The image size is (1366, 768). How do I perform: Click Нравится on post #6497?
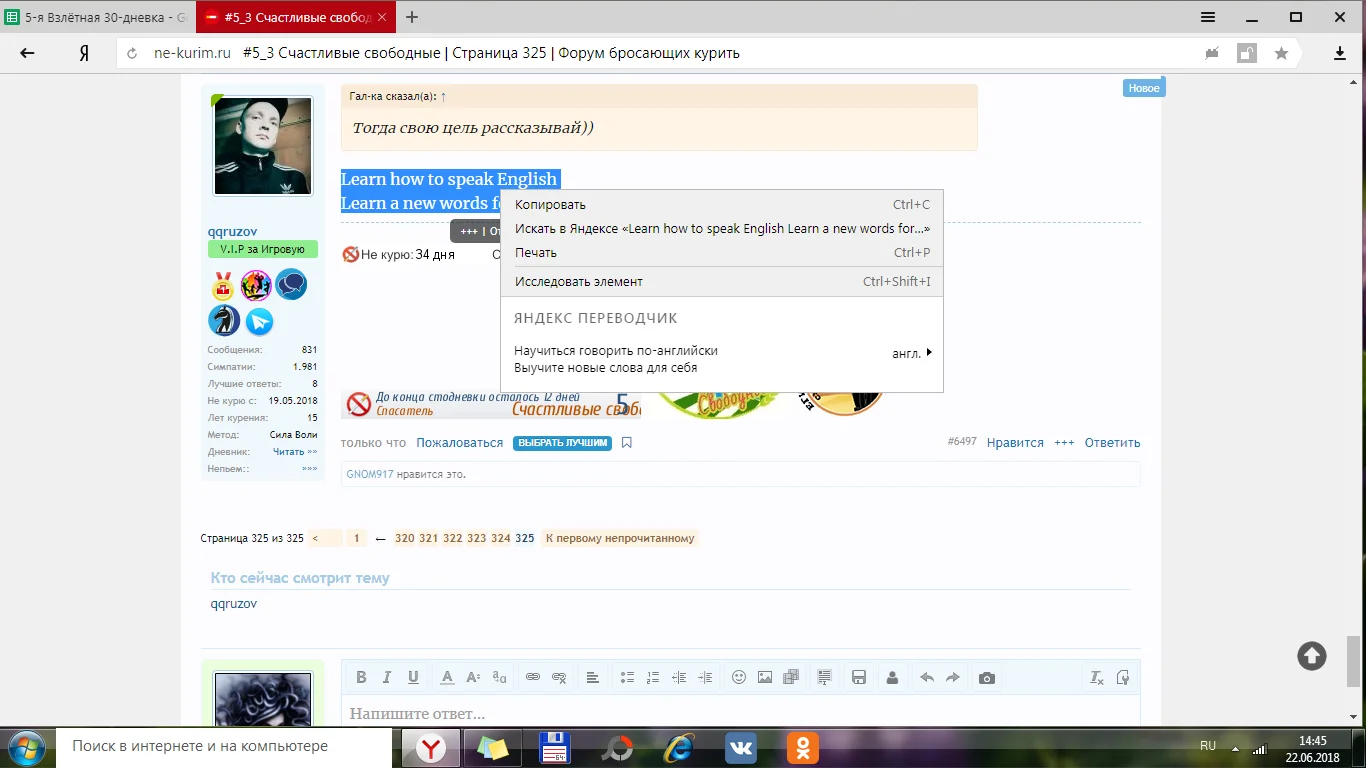coord(1015,443)
